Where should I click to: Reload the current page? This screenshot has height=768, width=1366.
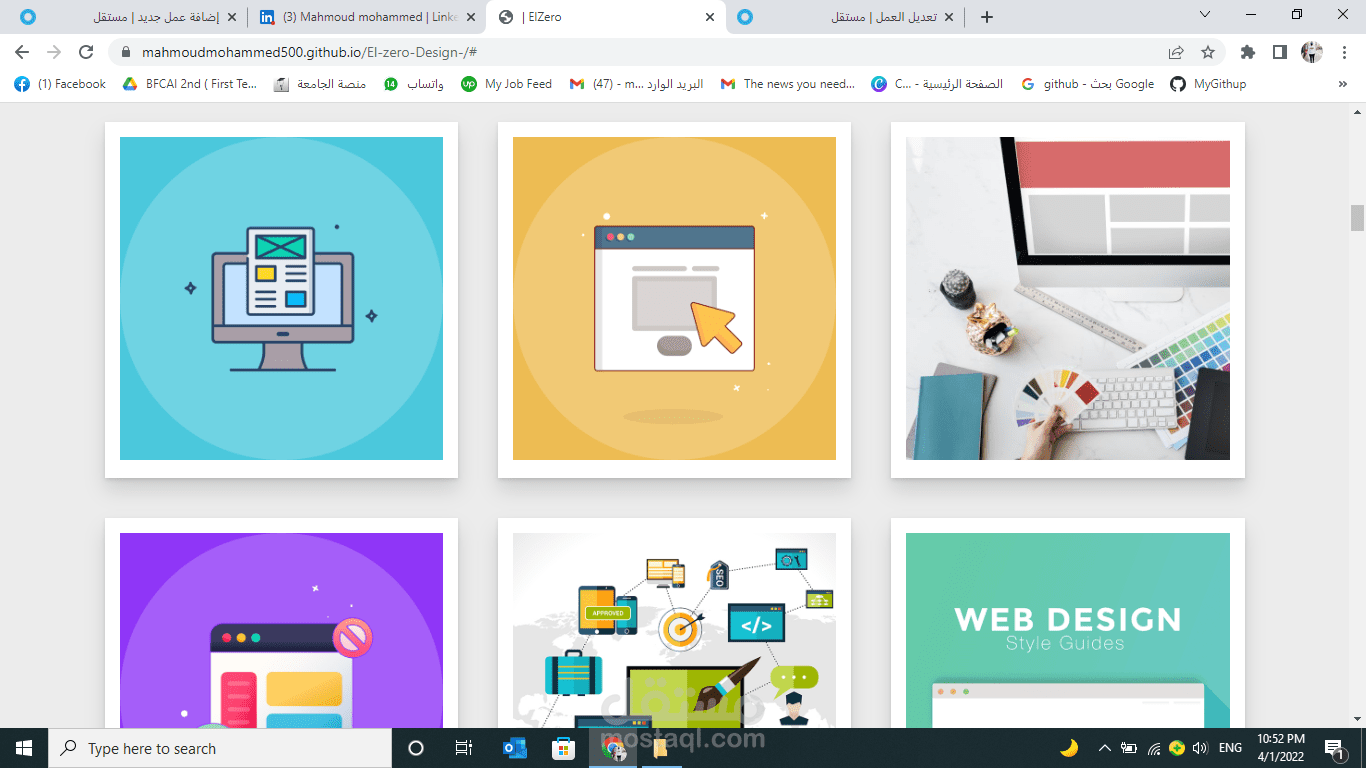pos(86,52)
